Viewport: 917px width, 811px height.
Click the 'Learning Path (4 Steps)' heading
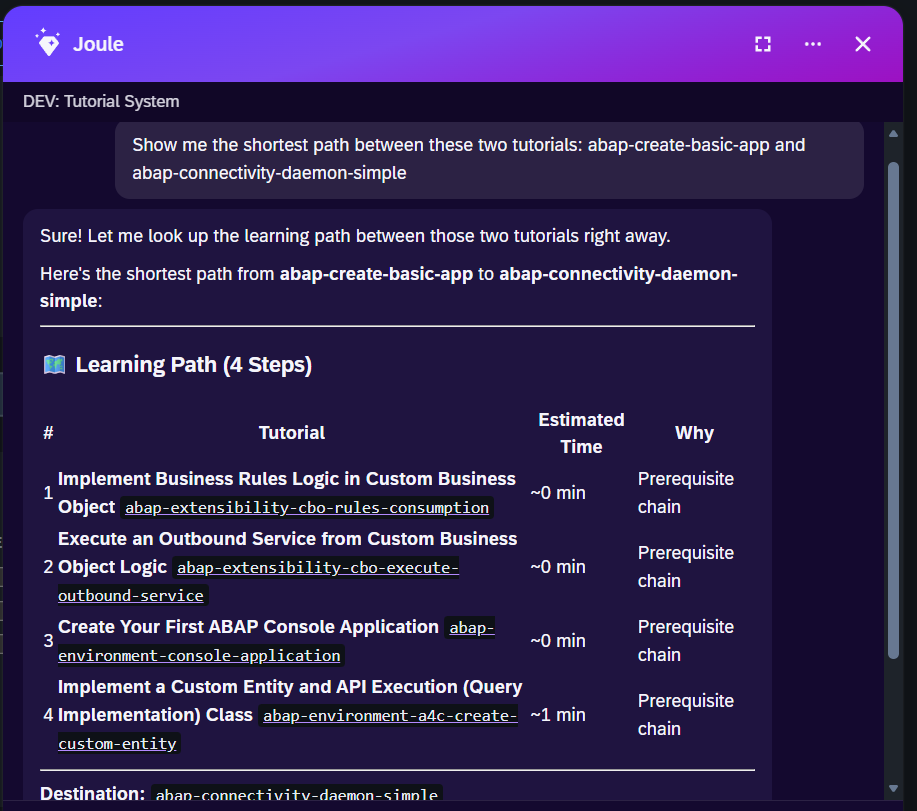click(194, 364)
